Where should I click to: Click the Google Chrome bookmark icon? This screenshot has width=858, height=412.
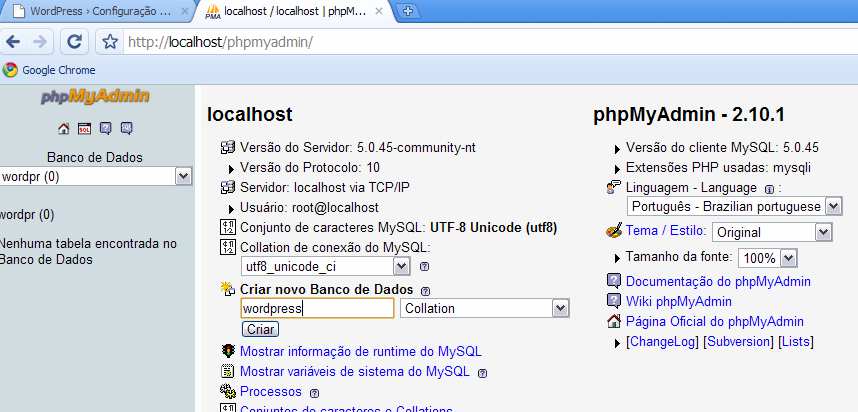click(10, 70)
